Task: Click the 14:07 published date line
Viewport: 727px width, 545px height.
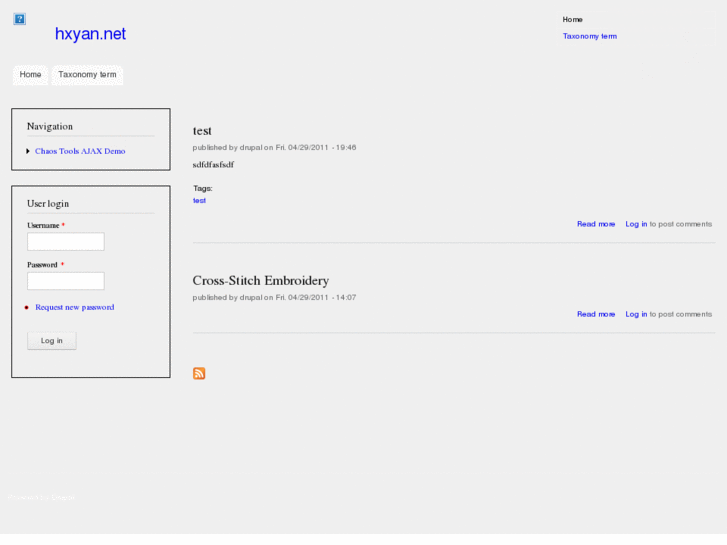Action: point(274,297)
